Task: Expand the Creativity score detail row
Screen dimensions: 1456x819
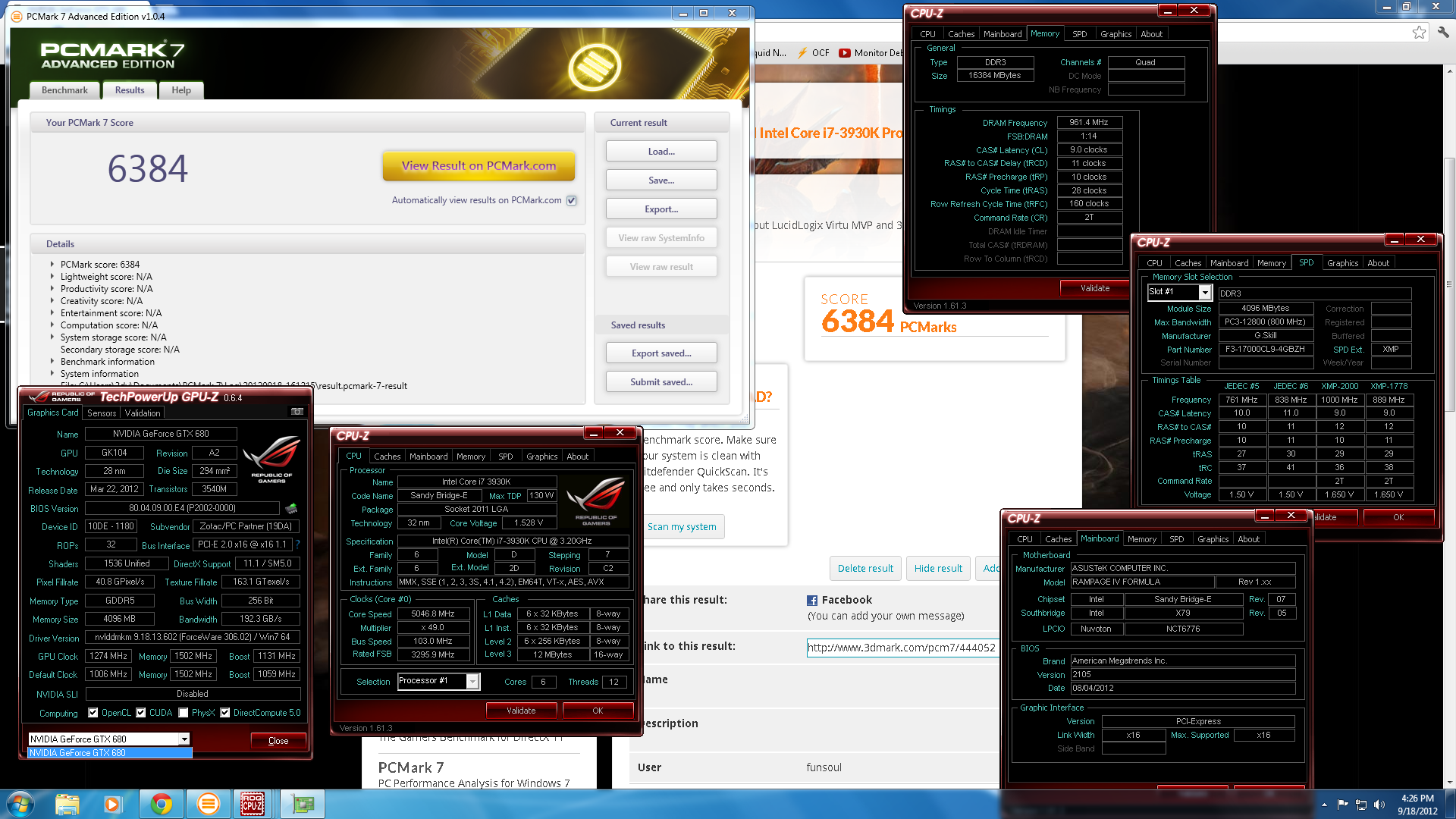Action: [x=52, y=301]
